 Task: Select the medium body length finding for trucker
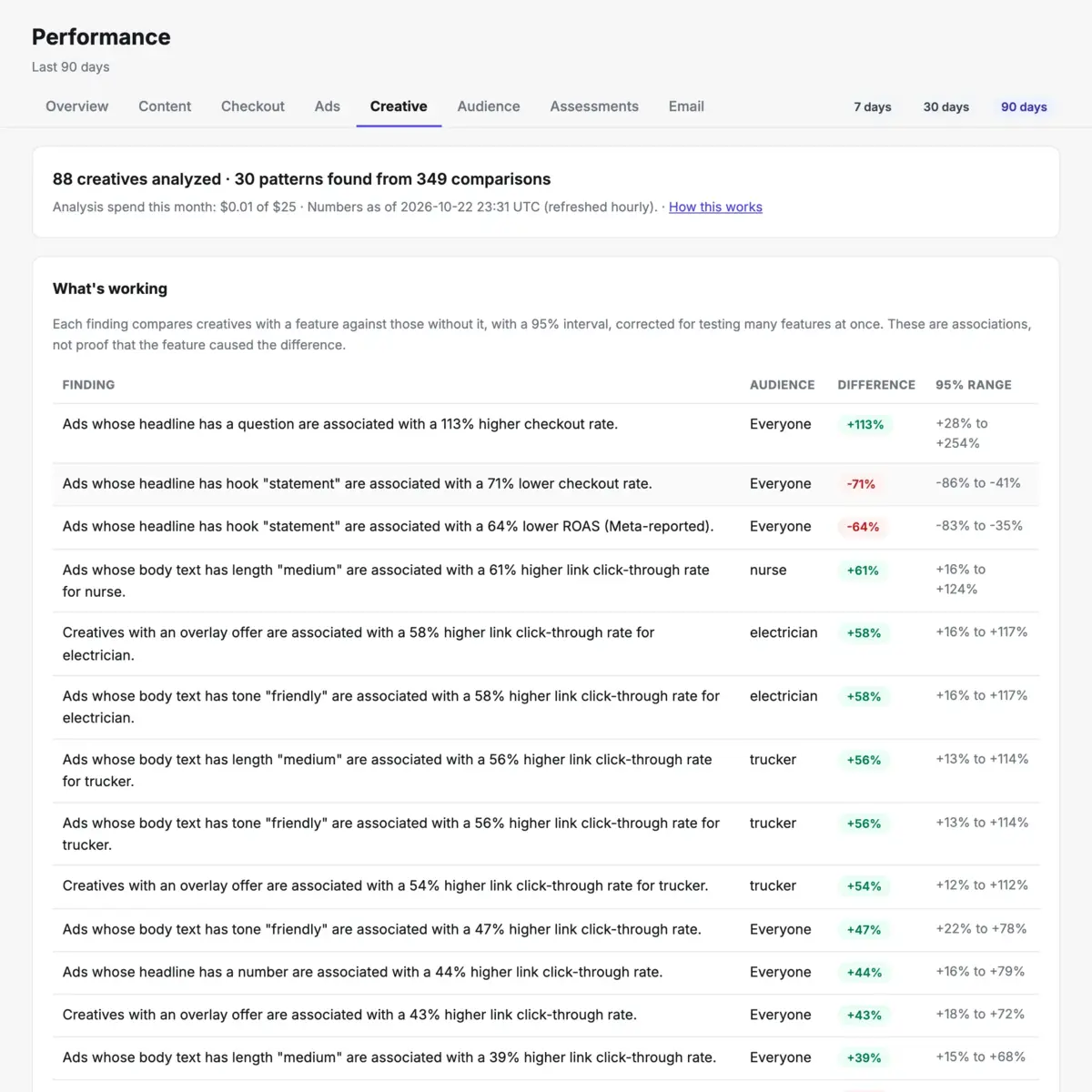[x=546, y=771]
